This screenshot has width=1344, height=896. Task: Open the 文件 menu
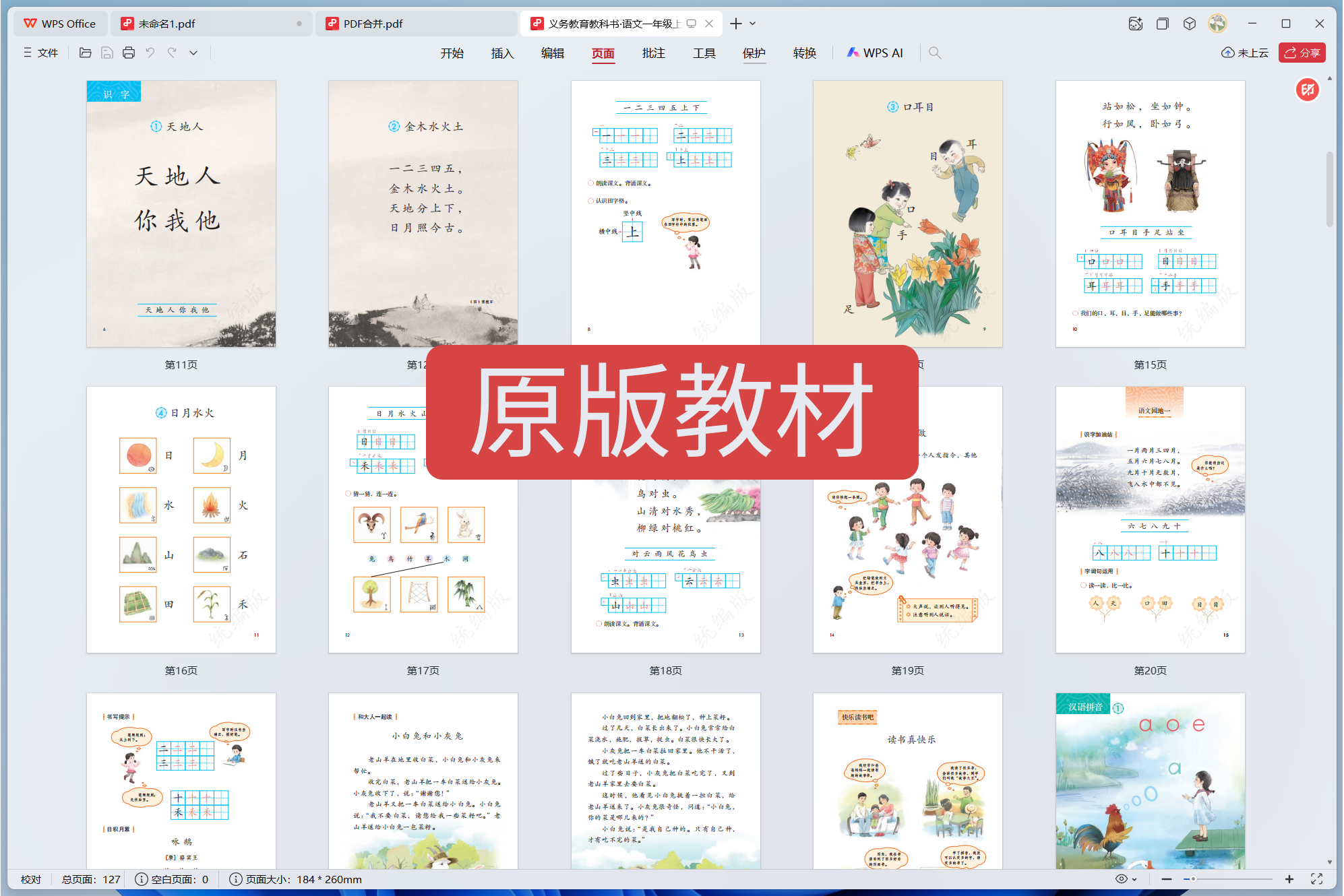click(x=42, y=53)
